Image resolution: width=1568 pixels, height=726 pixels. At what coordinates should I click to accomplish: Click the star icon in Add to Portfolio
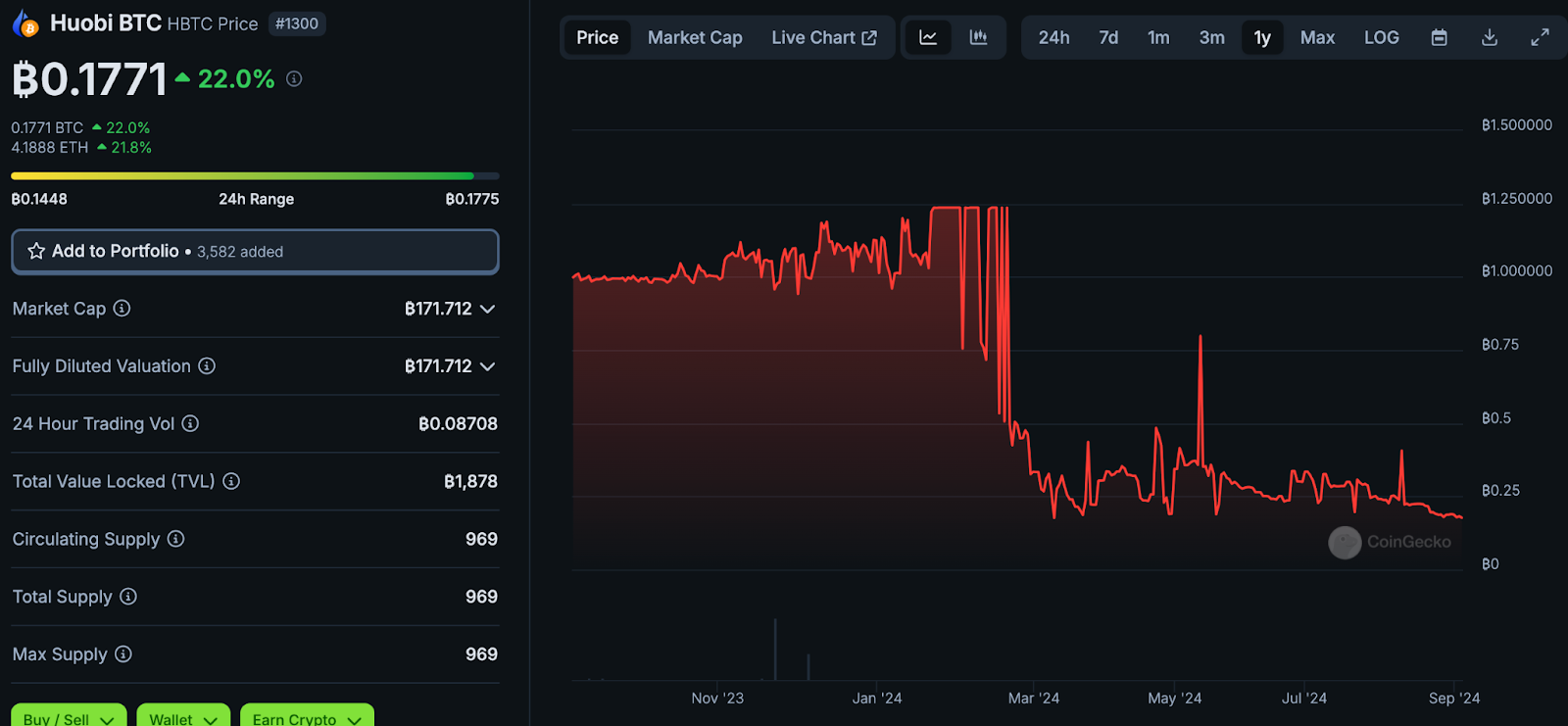tap(36, 251)
